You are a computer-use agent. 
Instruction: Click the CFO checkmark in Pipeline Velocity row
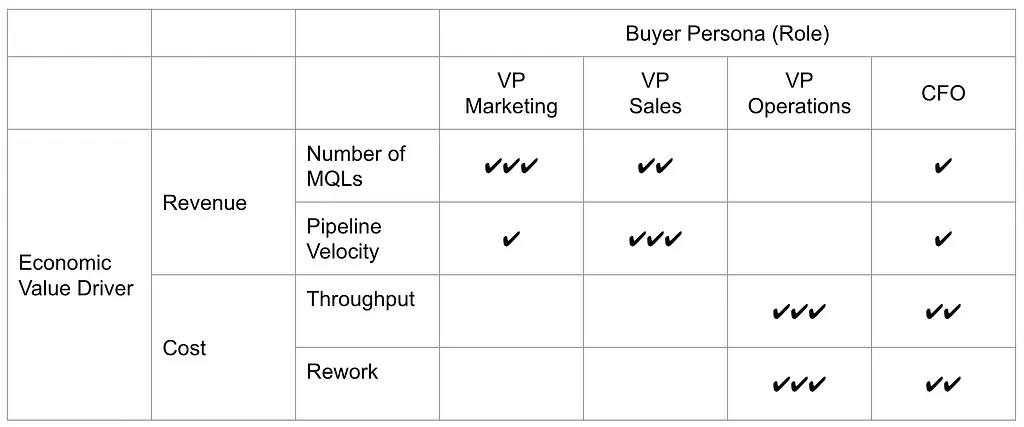943,240
